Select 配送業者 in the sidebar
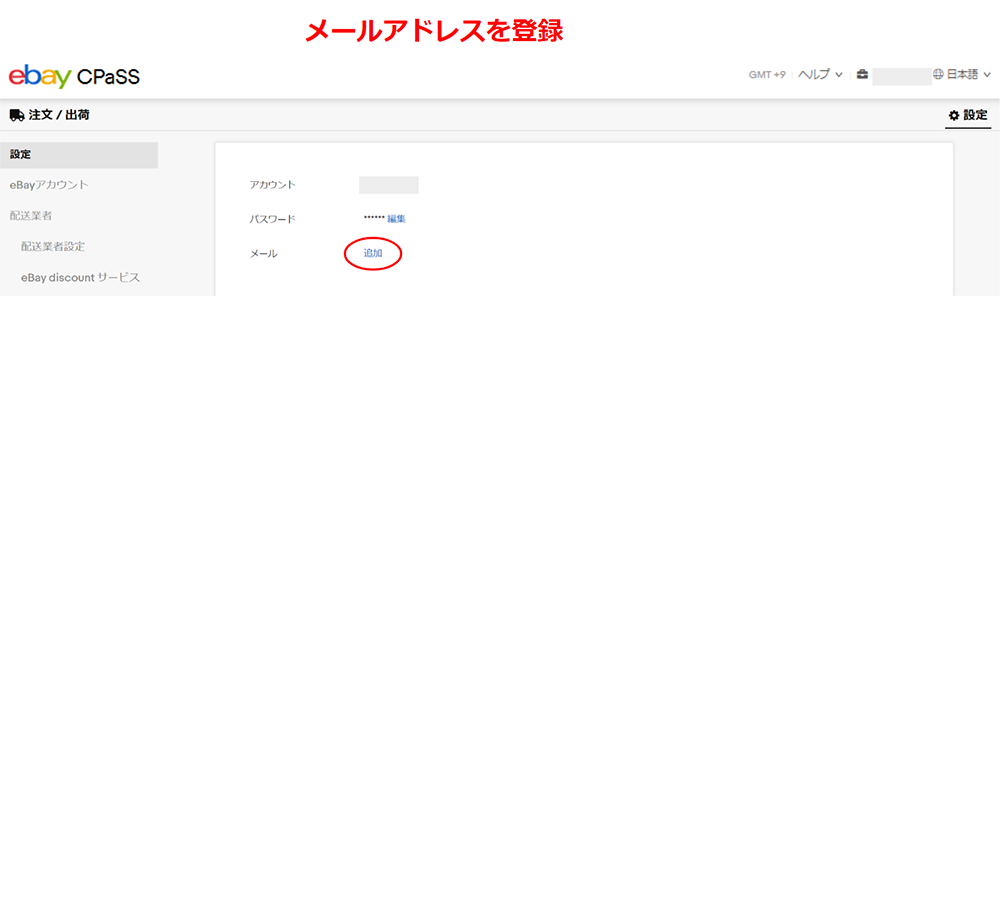The height and width of the screenshot is (900, 1000). click(31, 215)
